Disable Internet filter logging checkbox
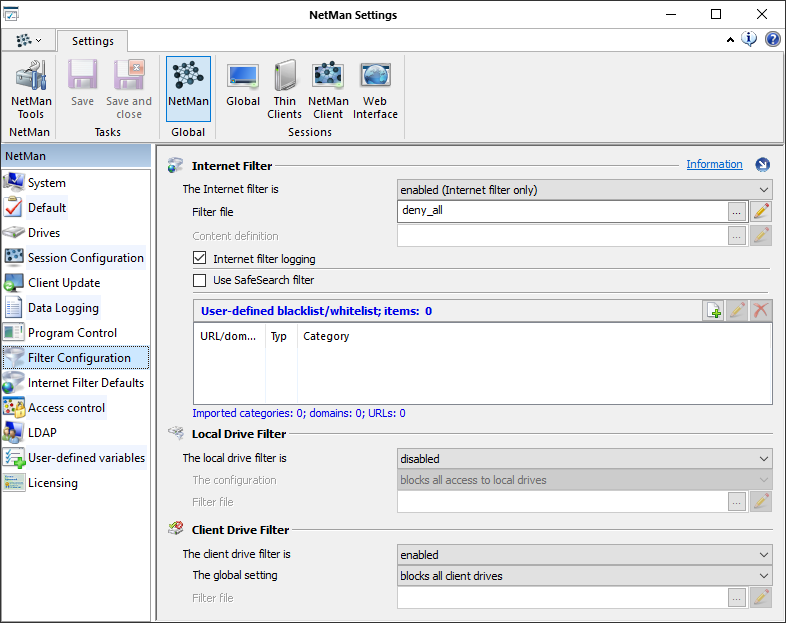 [200, 259]
